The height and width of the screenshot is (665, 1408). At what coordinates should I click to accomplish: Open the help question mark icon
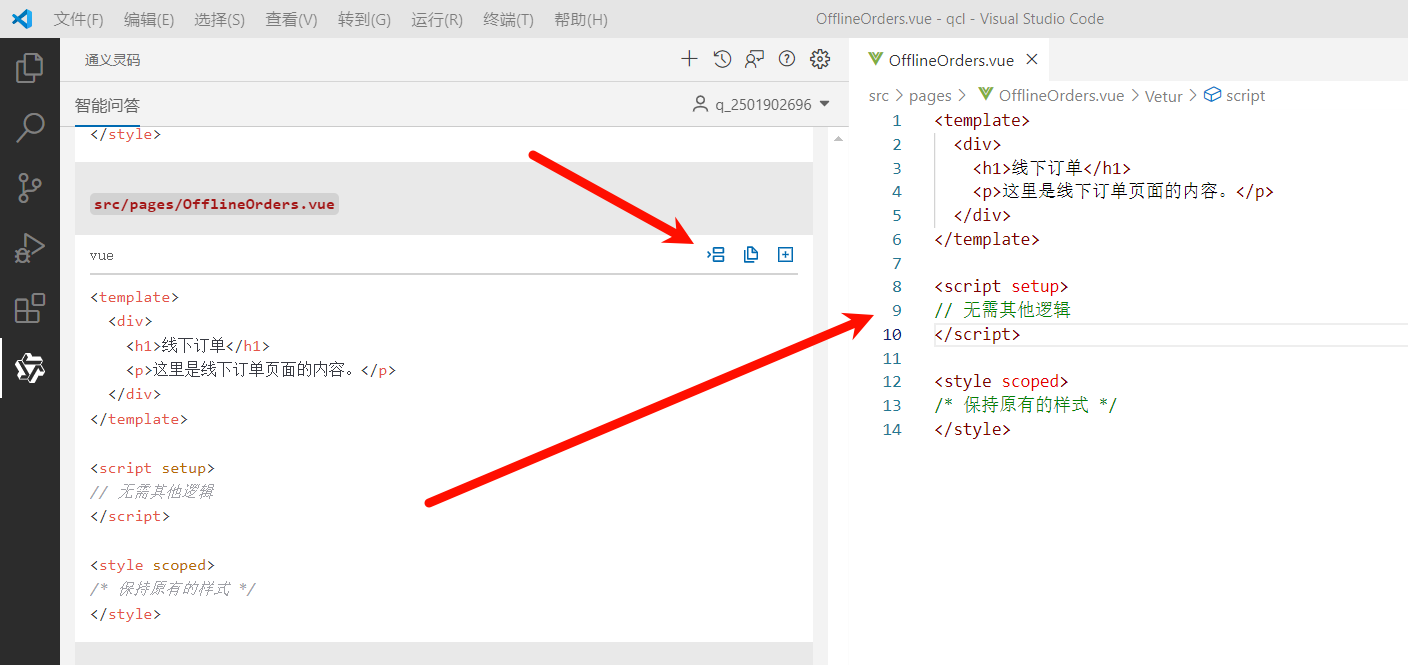click(787, 59)
